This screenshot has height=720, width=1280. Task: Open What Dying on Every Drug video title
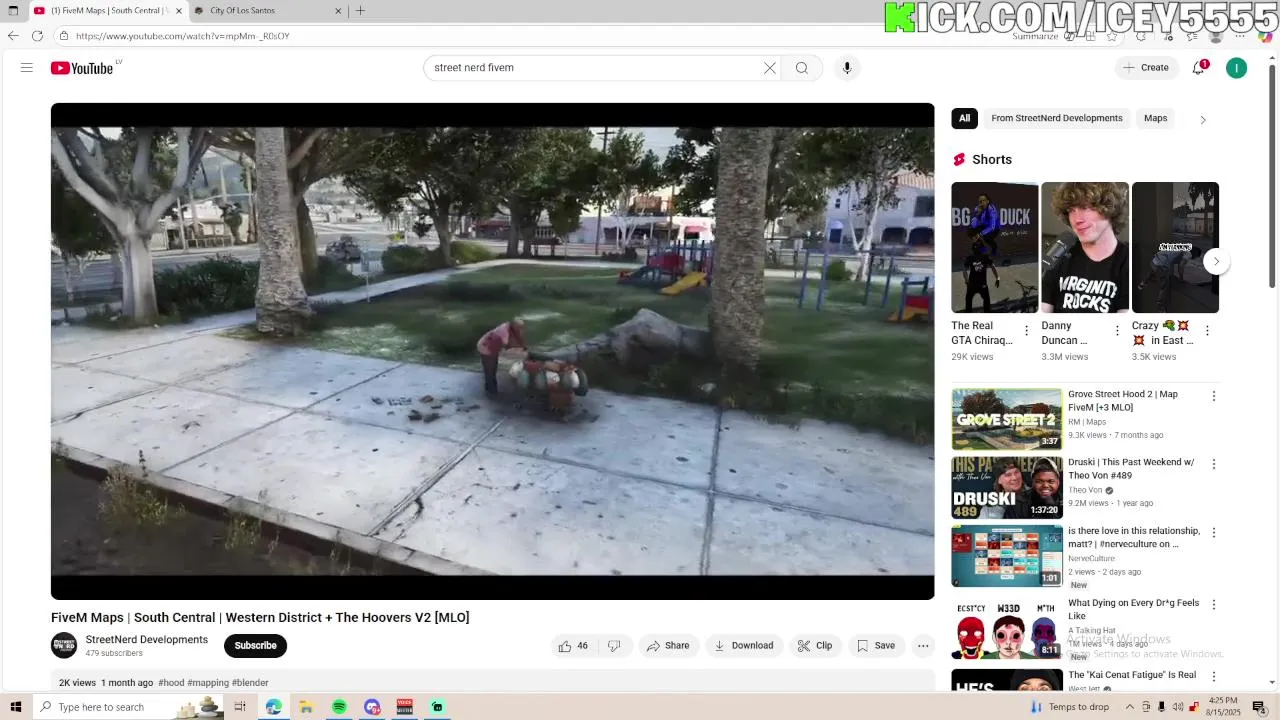[x=1133, y=610]
